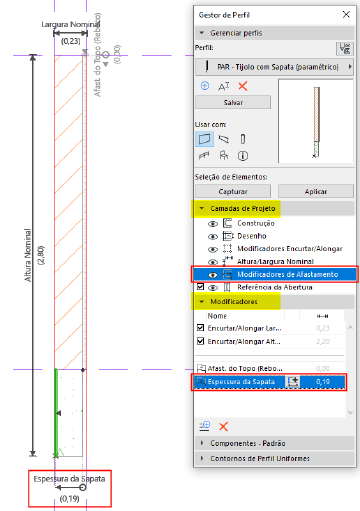Screen dimensions: 360x511
Task: Click the green footing edge in drawing
Action: click(56, 413)
